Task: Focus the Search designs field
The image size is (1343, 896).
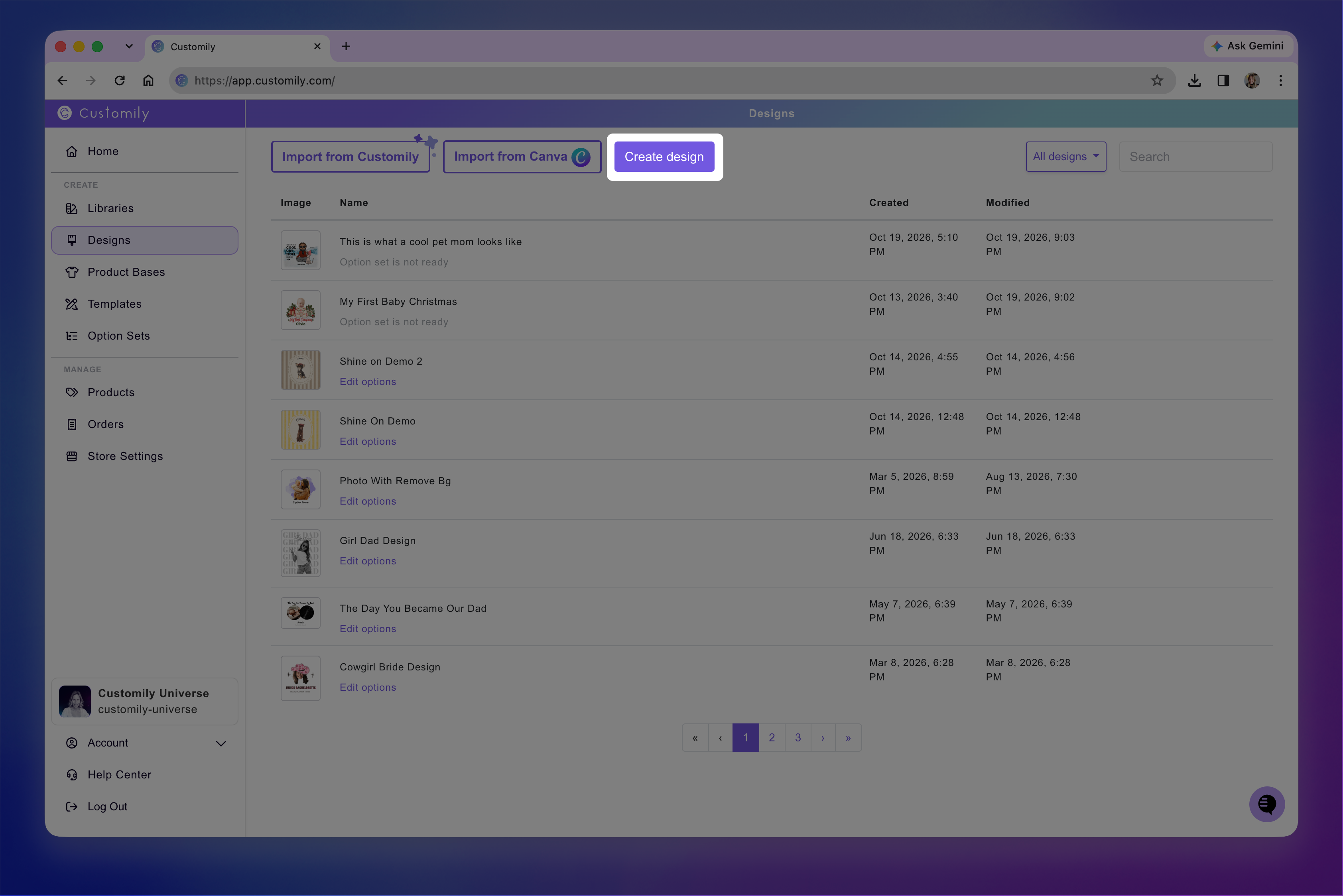Action: coord(1195,157)
